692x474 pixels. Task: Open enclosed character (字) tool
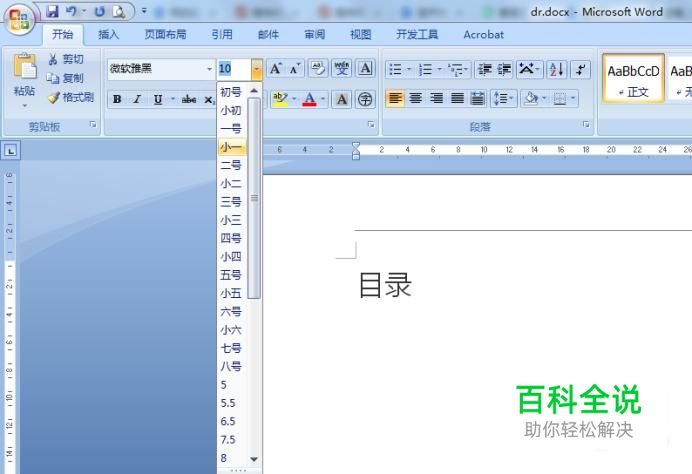365,99
